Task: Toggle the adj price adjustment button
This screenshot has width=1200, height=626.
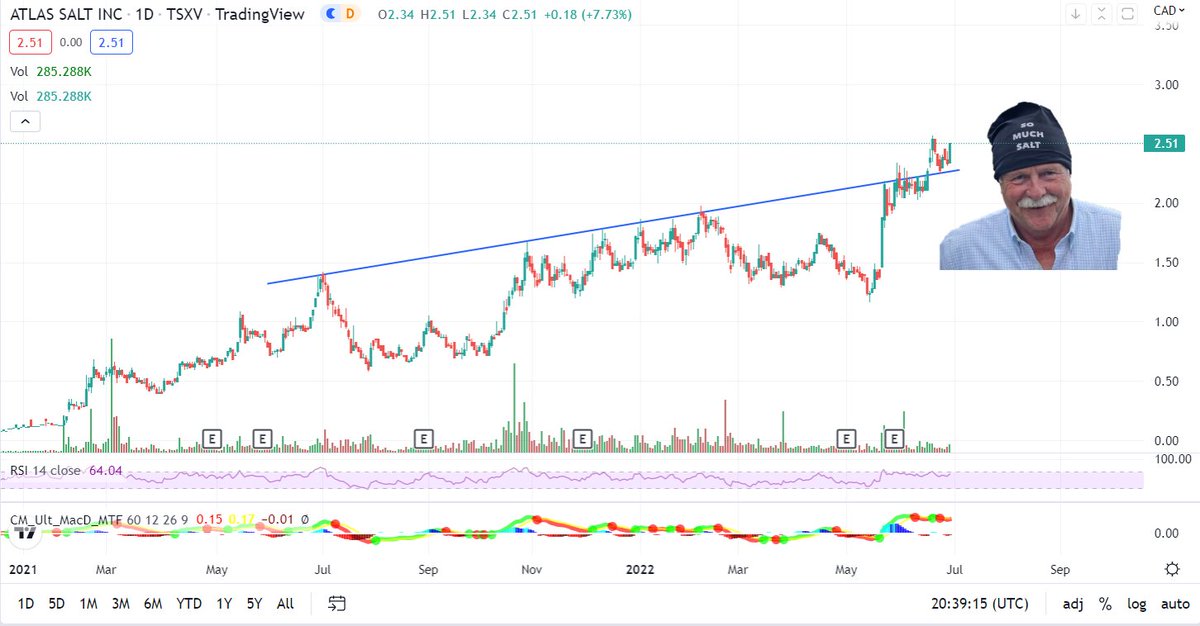Action: tap(1072, 604)
